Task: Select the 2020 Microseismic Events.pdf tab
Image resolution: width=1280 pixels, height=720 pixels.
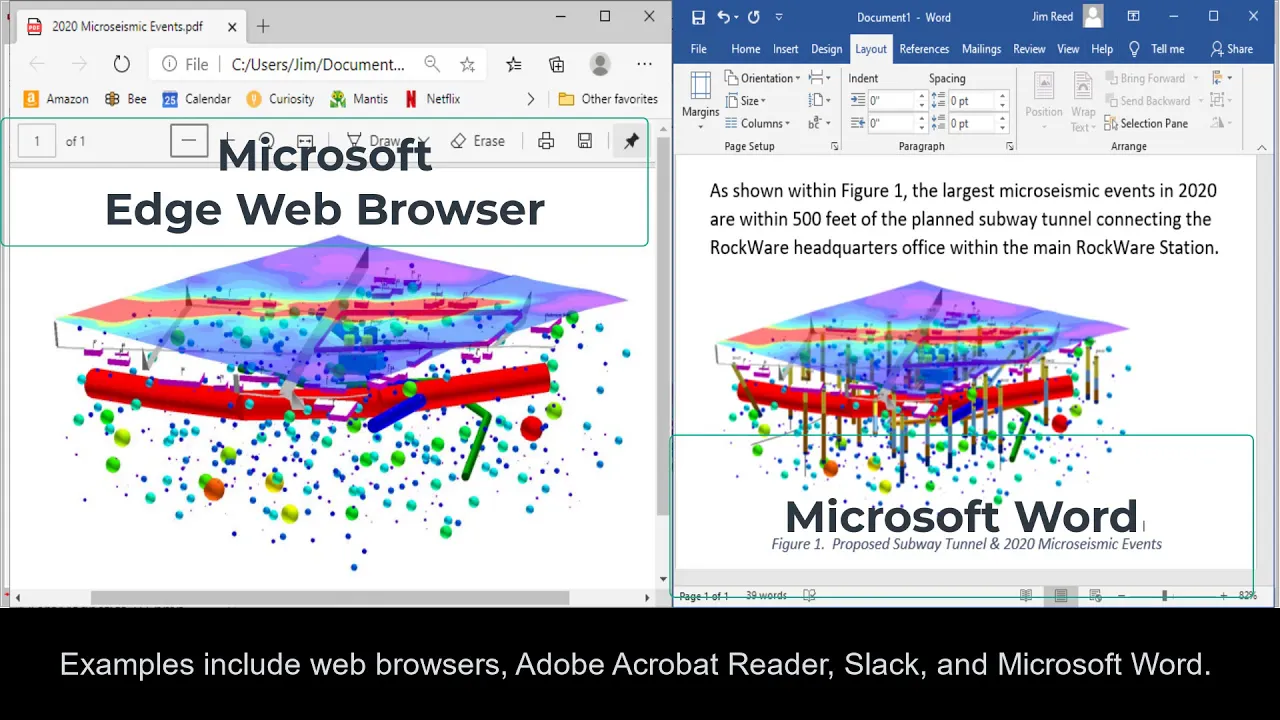Action: (130, 26)
